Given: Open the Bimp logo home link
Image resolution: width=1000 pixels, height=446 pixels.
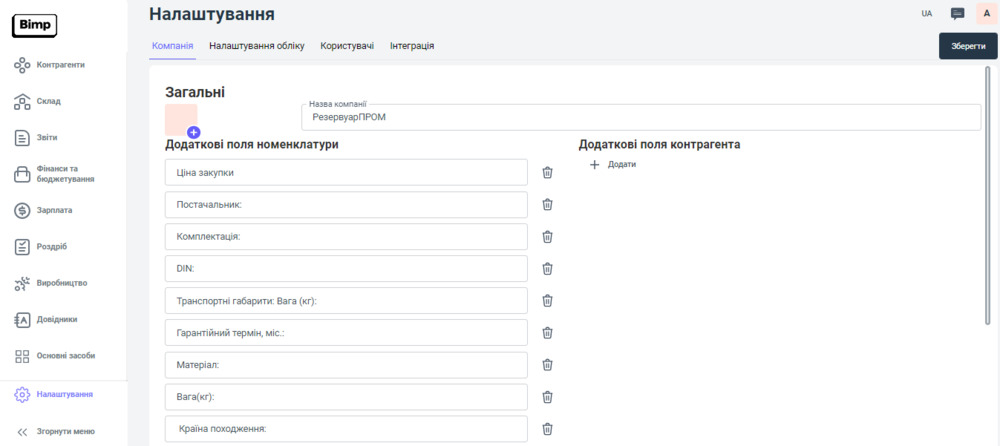Looking at the screenshot, I should [34, 26].
